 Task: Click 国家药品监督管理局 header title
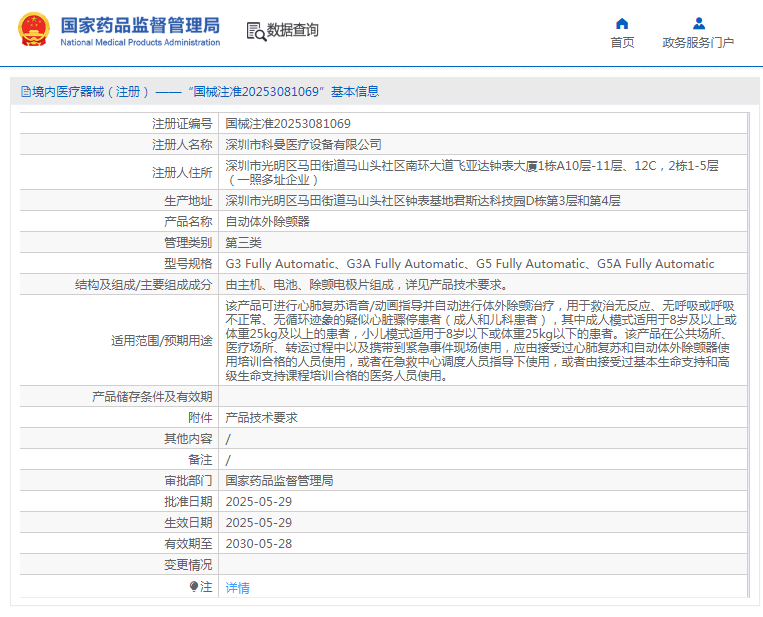pos(140,25)
